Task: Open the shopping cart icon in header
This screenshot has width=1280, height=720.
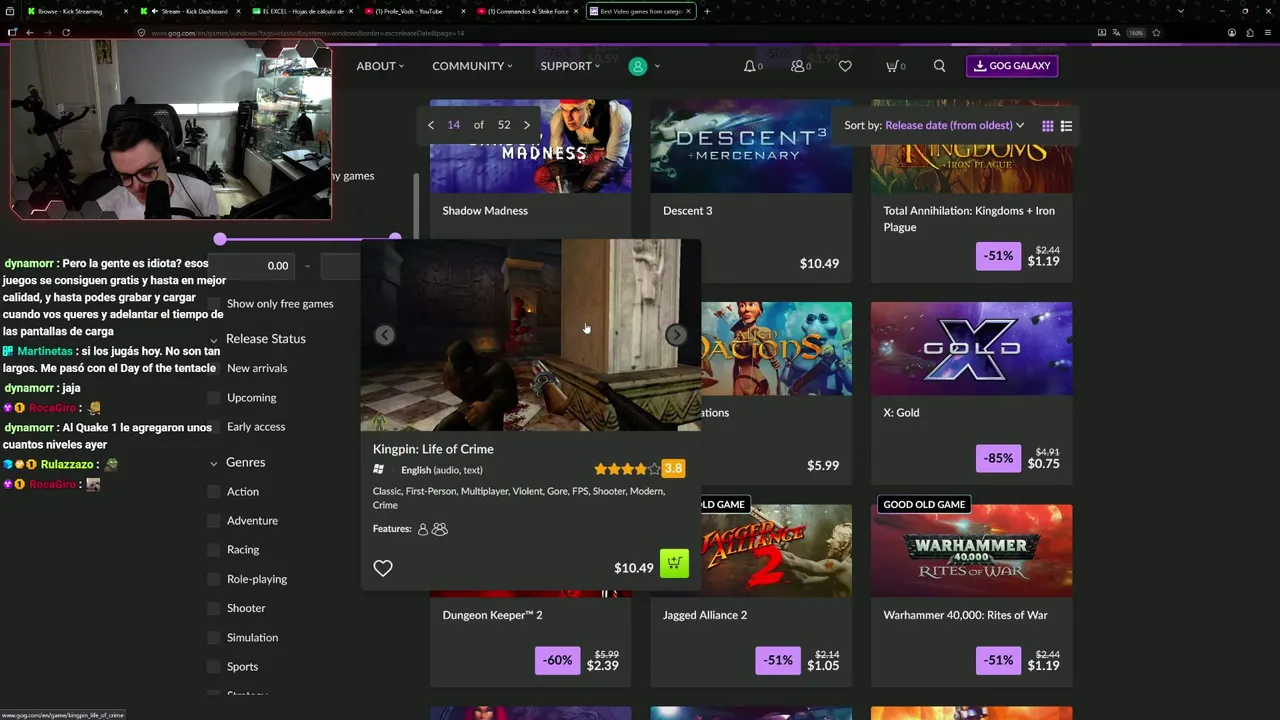Action: tap(892, 66)
